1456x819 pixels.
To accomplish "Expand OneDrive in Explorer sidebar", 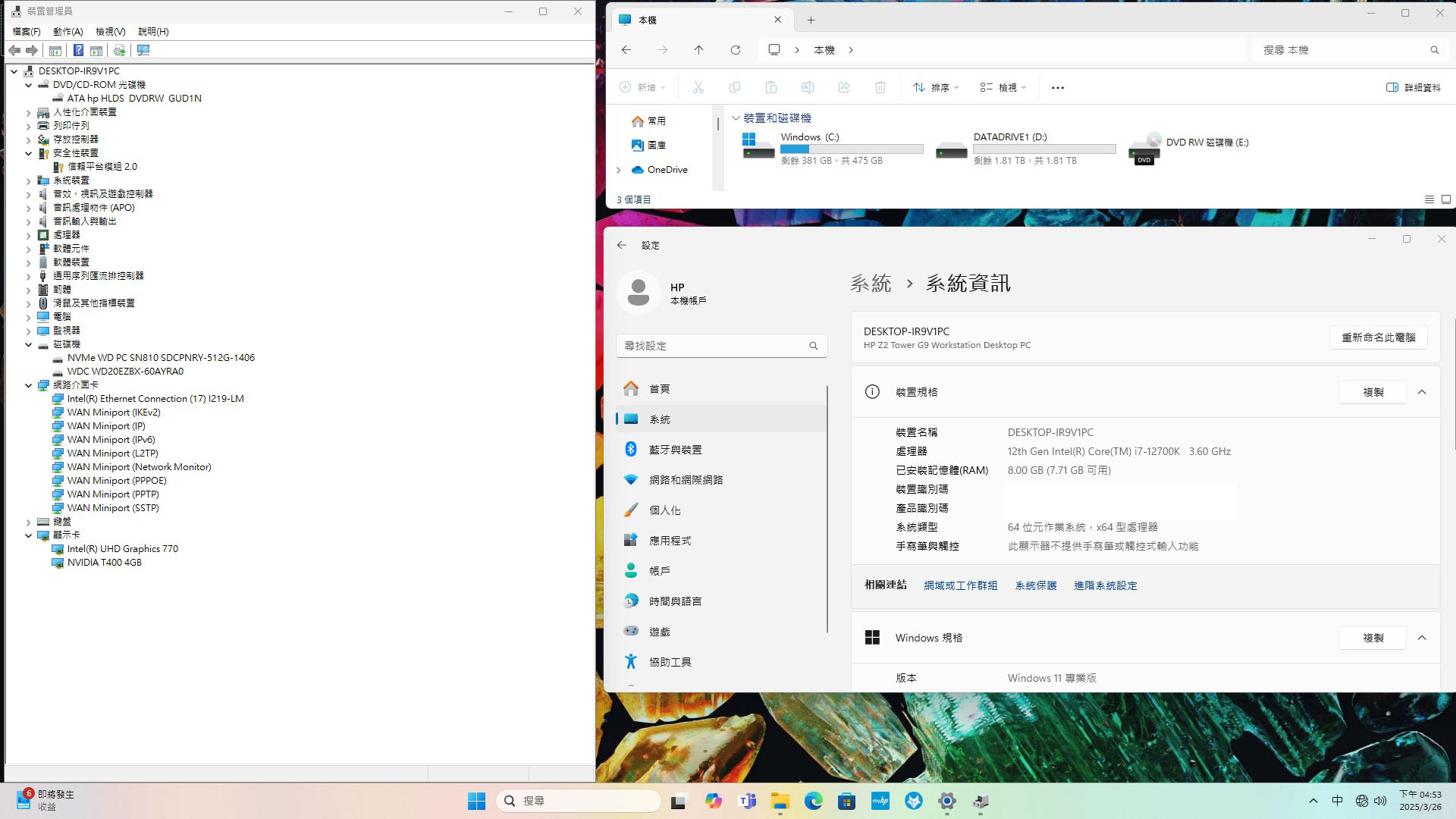I will point(619,170).
